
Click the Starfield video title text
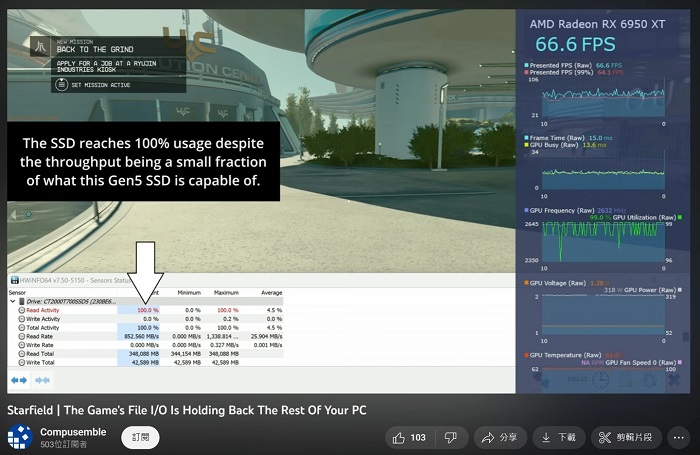click(187, 410)
